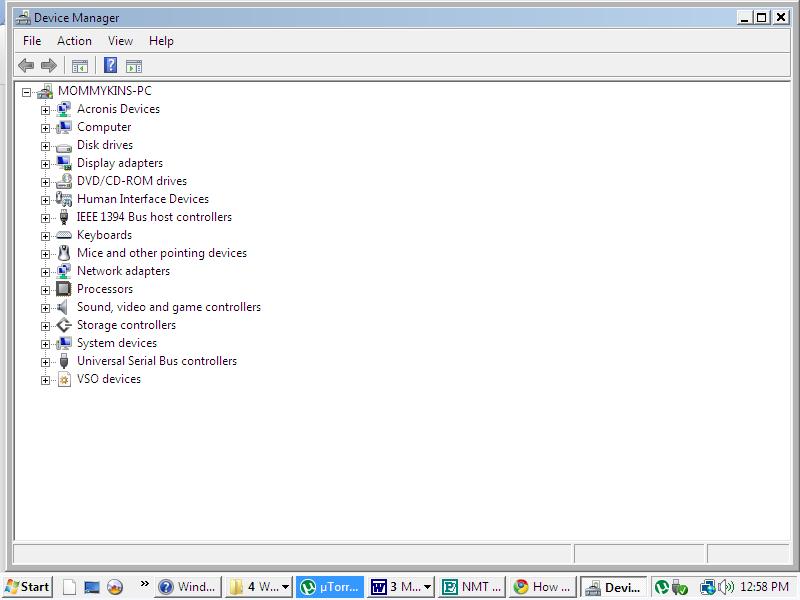Click the Human Interface Devices category icon
The image size is (800, 600).
pos(64,199)
